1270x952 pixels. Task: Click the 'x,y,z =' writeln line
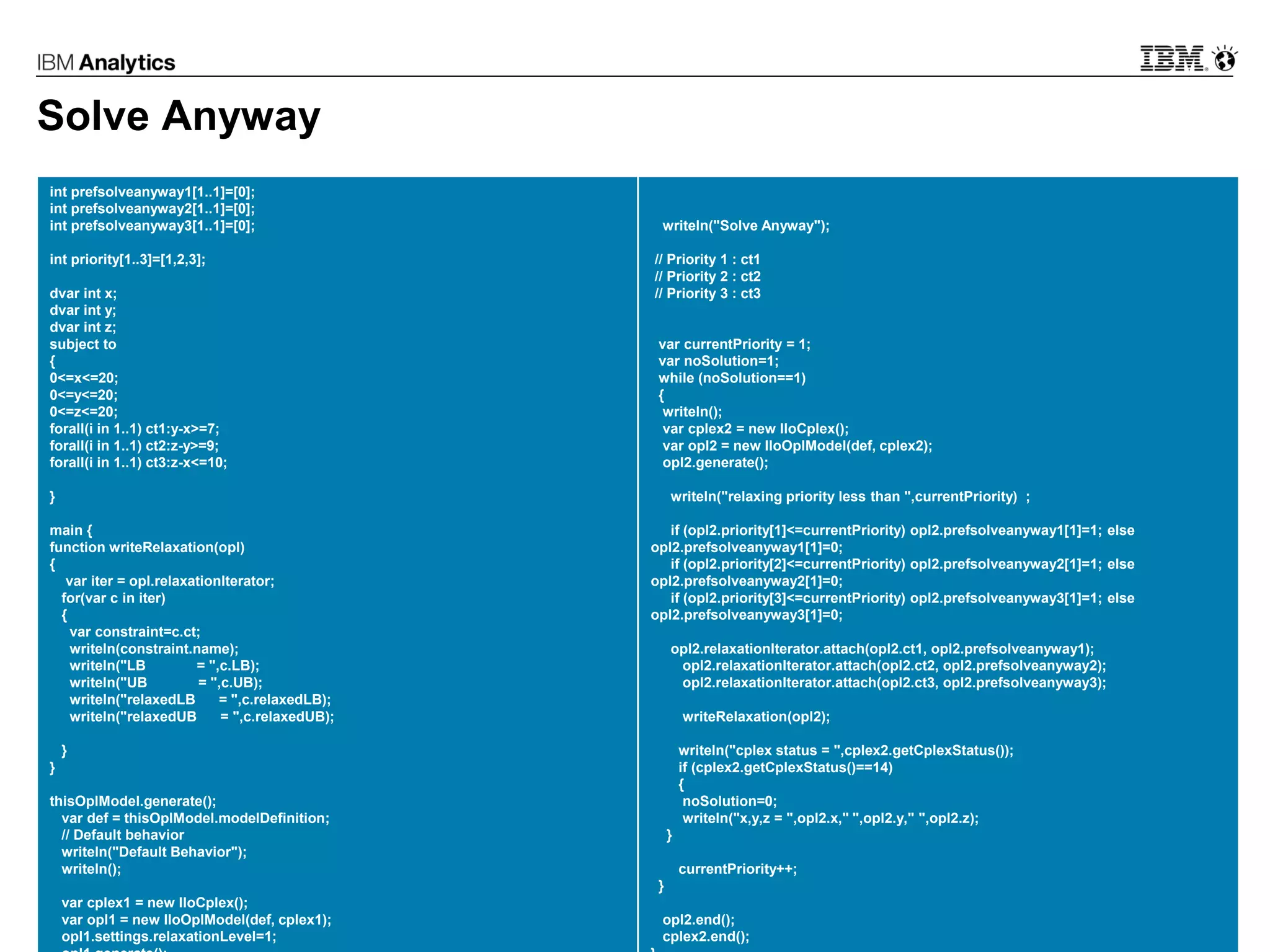pos(831,818)
